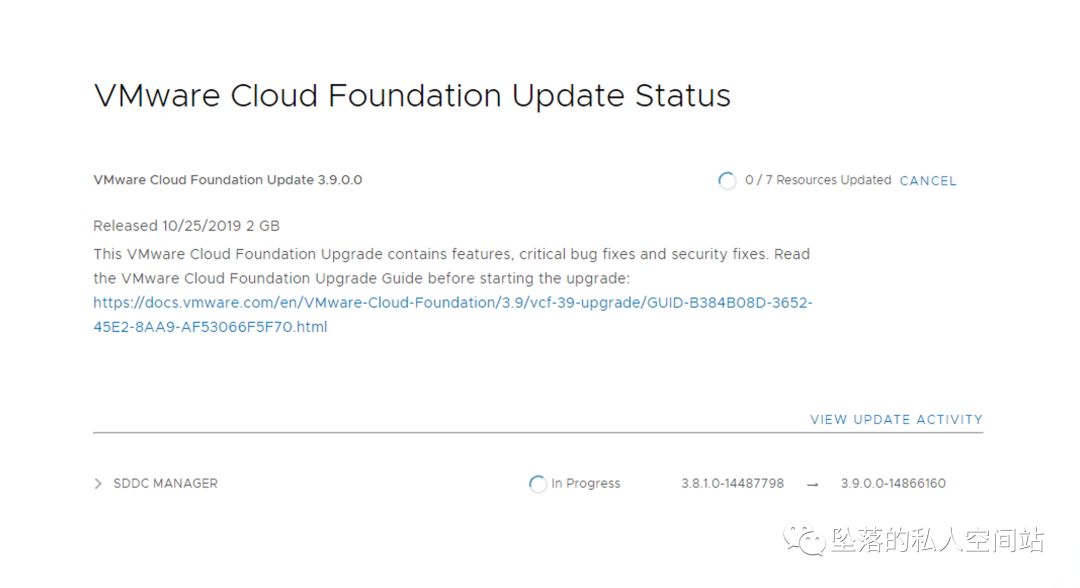Click the current version 3.8.1.0-14487798
1080x588 pixels.
[732, 484]
